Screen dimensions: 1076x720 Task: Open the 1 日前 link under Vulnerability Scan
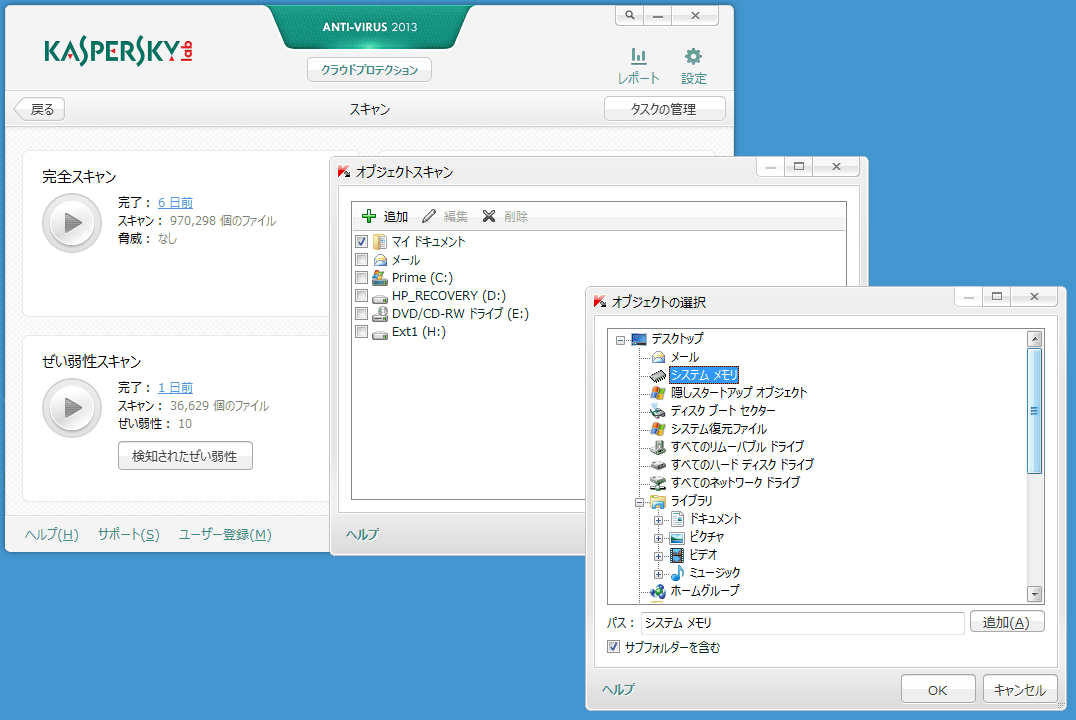pos(175,388)
